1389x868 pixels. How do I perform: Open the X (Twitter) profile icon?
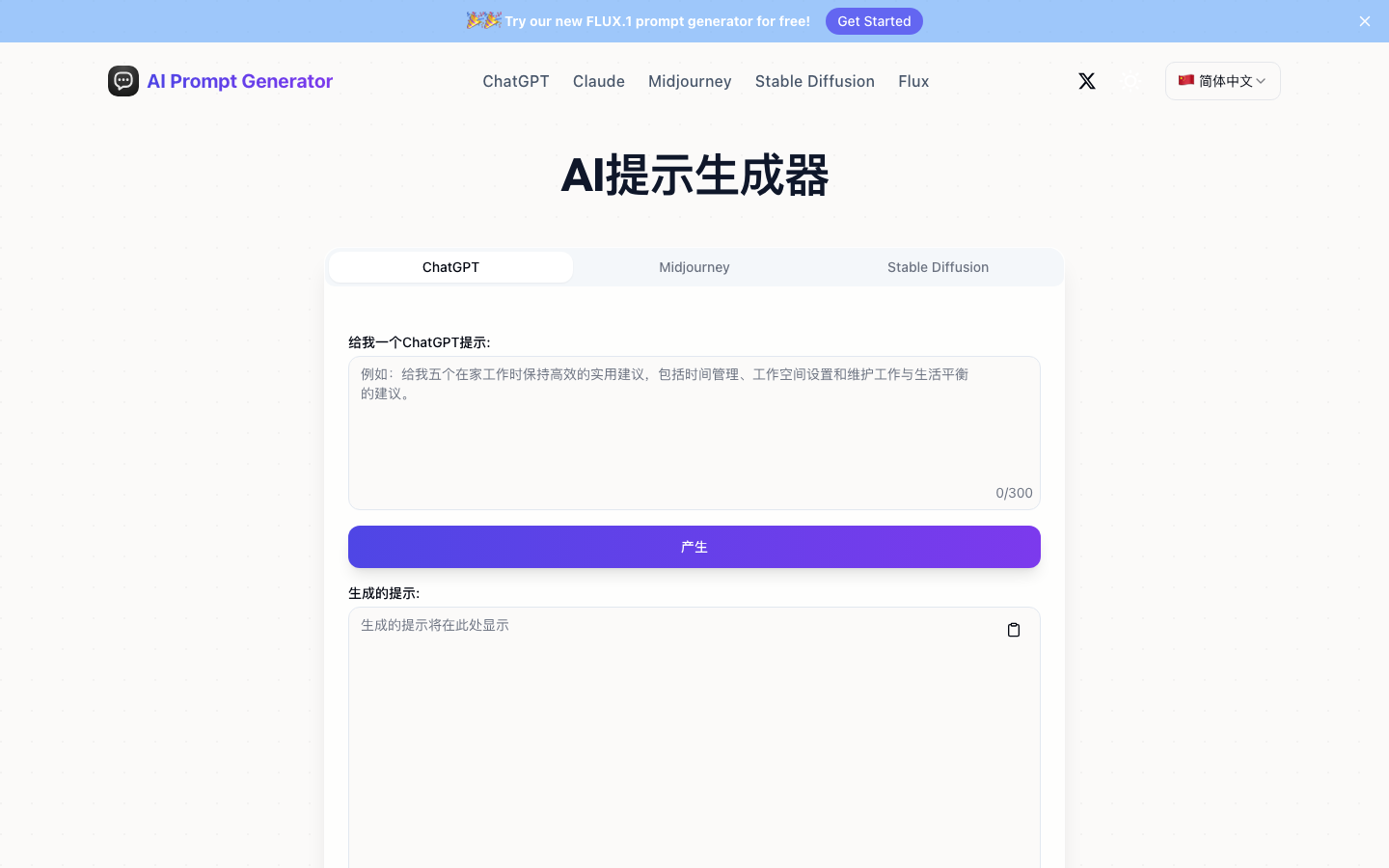[x=1087, y=81]
